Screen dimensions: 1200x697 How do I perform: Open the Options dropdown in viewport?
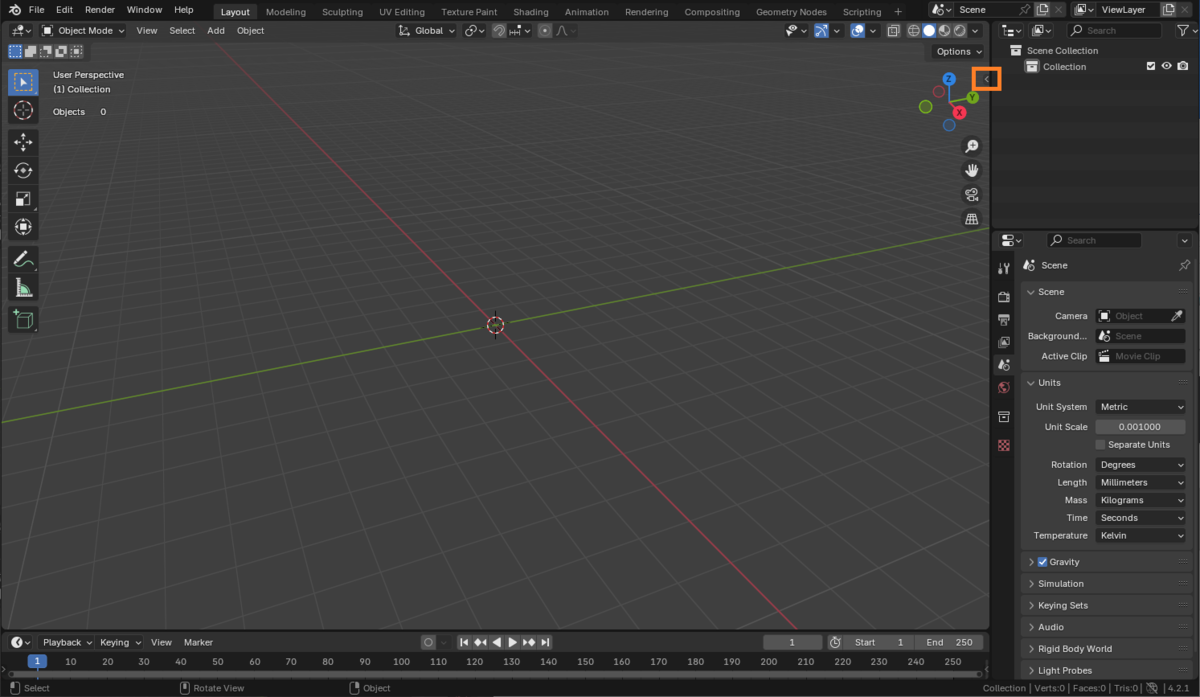[958, 52]
